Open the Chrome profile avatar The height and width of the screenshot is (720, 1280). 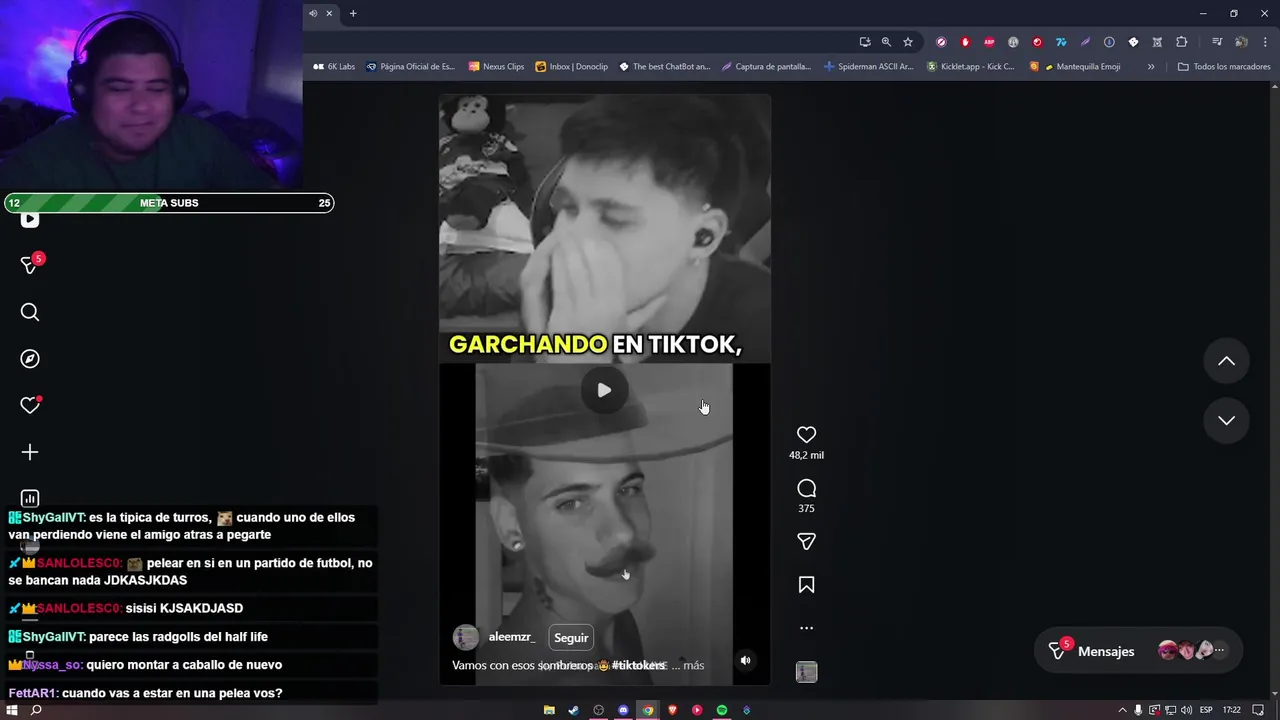[x=1241, y=42]
